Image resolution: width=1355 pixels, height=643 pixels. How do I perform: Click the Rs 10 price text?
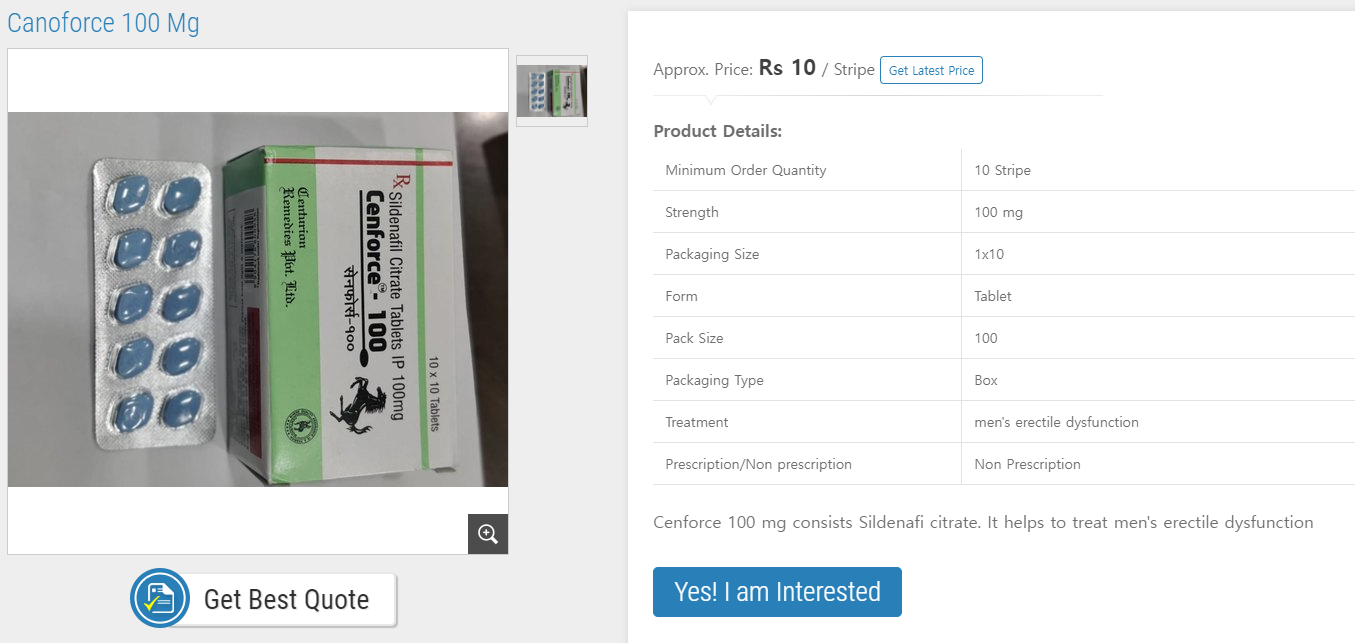787,68
